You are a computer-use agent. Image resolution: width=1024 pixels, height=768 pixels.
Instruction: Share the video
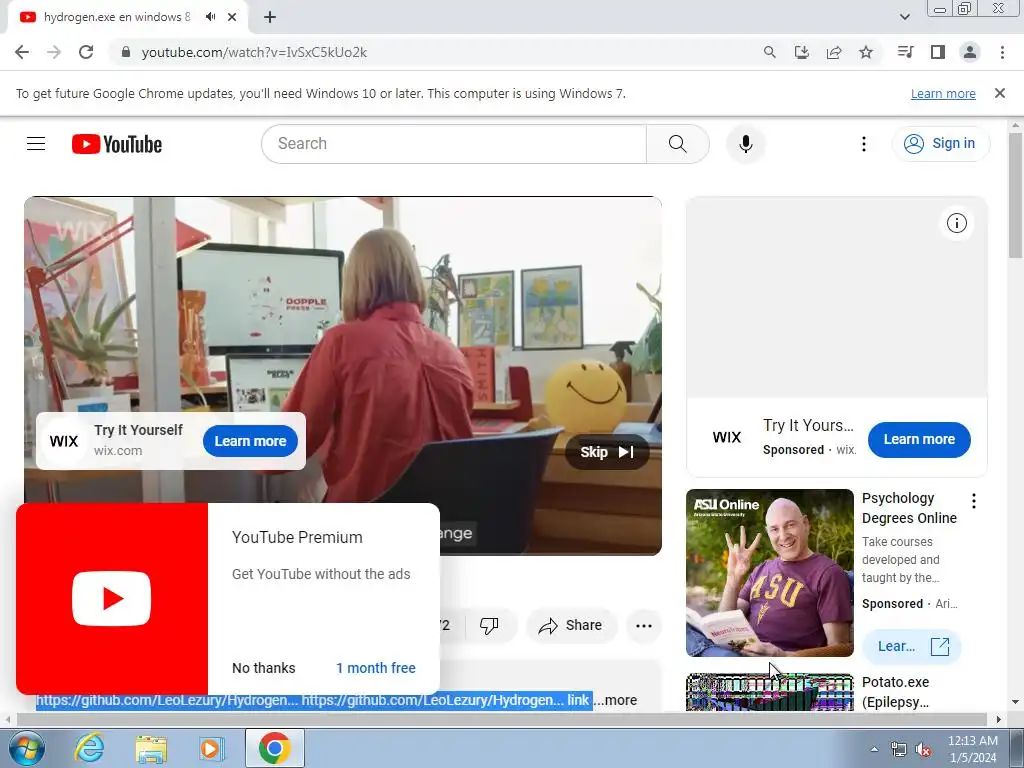point(570,626)
